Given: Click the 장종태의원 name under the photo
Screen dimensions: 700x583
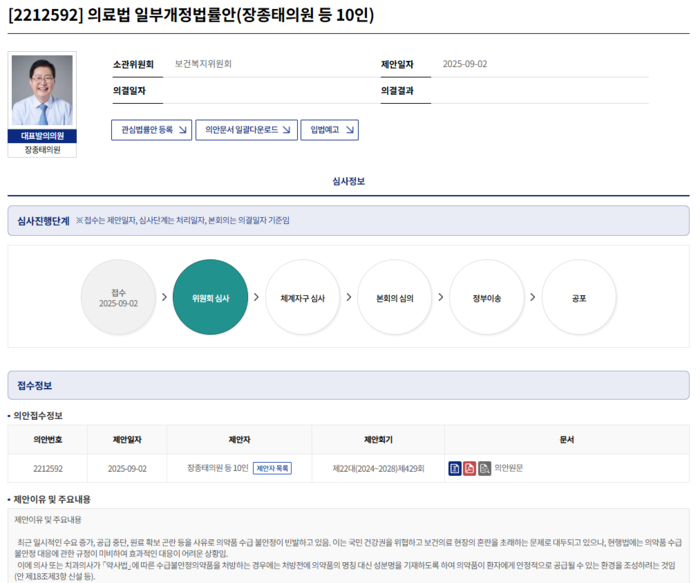Looking at the screenshot, I should coord(42,150).
